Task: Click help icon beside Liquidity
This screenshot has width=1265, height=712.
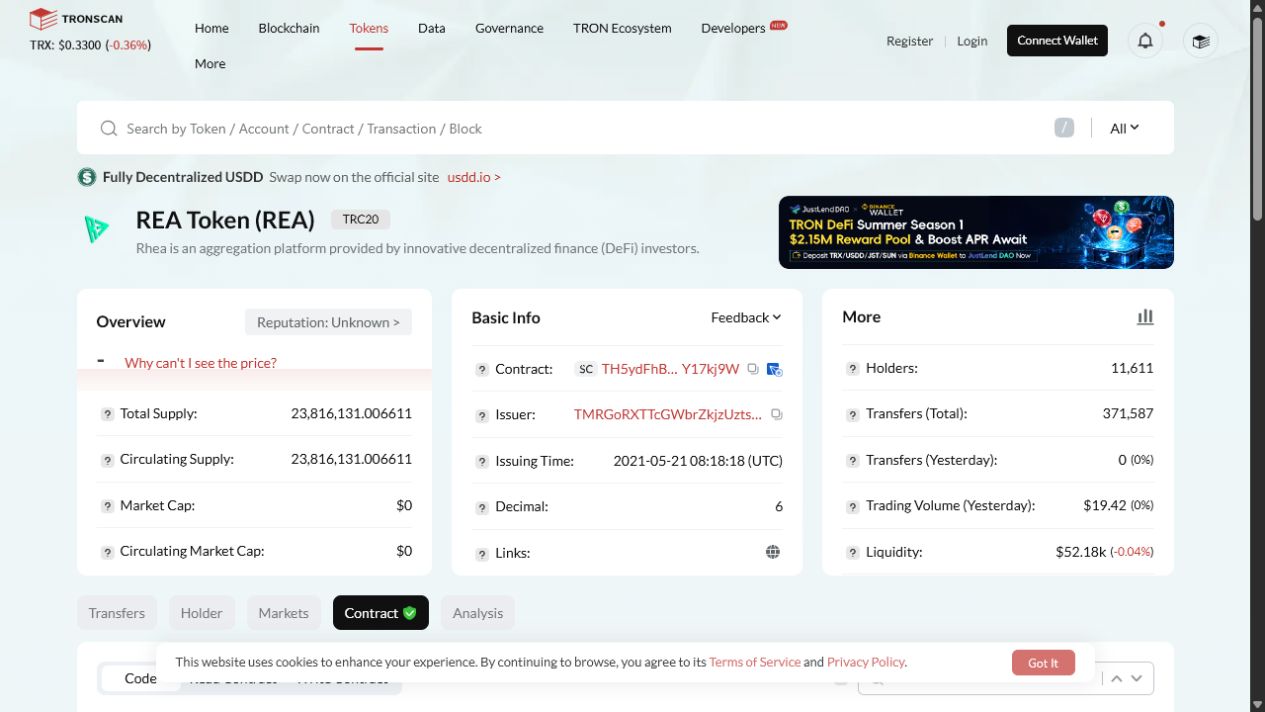Action: (x=853, y=552)
